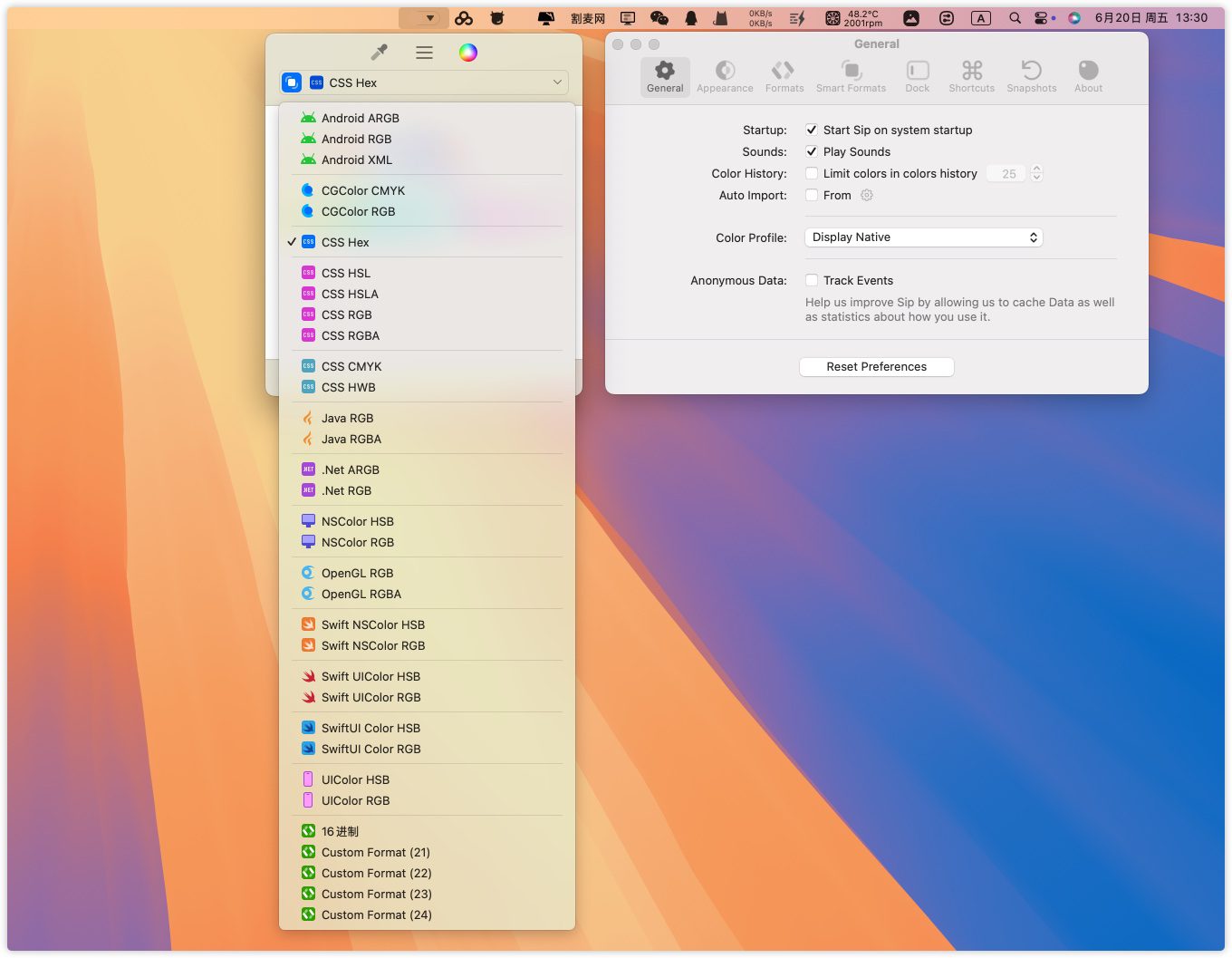The height and width of the screenshot is (958, 1232).
Task: Select Swift UIColor HSB format
Action: (428, 676)
